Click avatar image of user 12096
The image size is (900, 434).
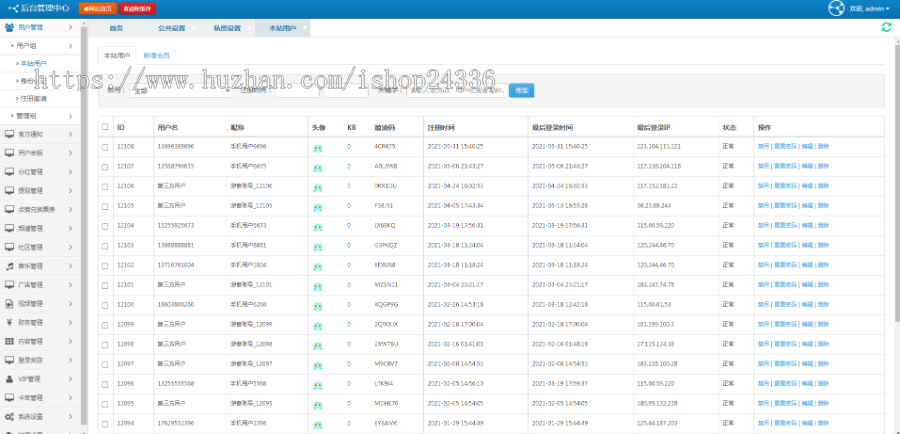(x=317, y=385)
